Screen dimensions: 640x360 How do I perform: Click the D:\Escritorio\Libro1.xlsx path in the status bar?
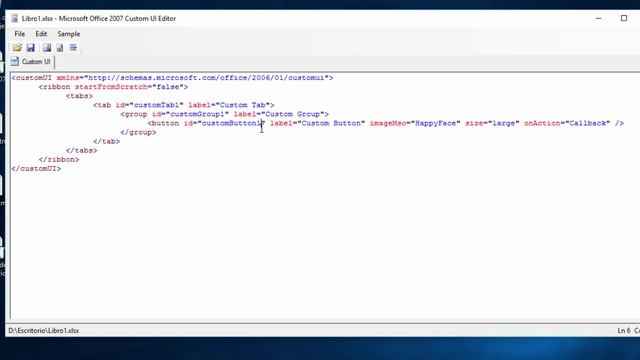point(44,331)
